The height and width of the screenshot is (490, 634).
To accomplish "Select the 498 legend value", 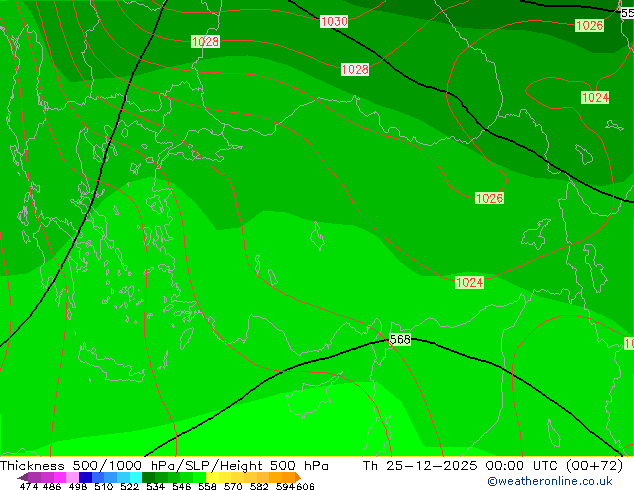I will click(x=78, y=486).
